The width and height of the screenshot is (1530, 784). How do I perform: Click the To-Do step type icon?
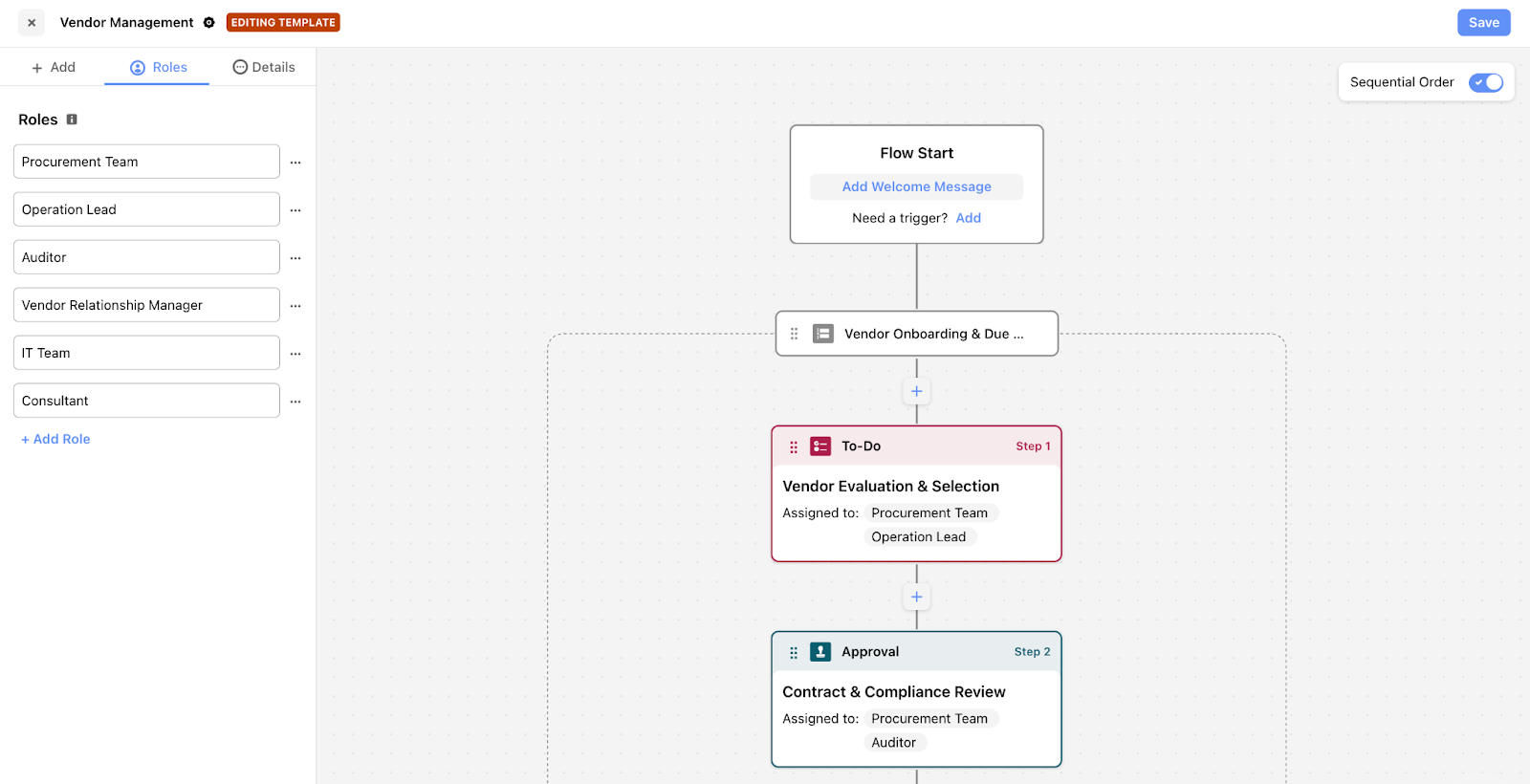pyautogui.click(x=820, y=446)
